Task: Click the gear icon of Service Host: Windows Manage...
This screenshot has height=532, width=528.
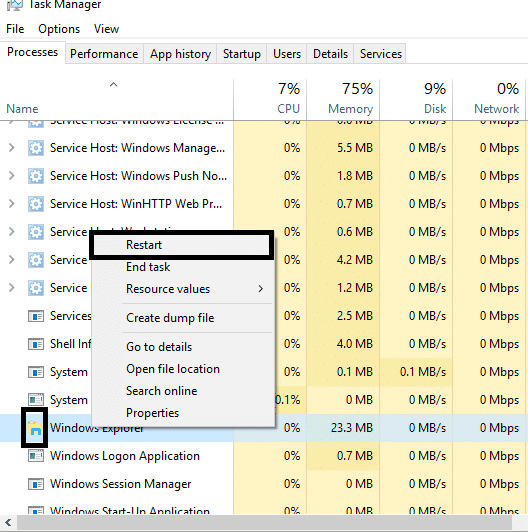Action: coord(36,148)
